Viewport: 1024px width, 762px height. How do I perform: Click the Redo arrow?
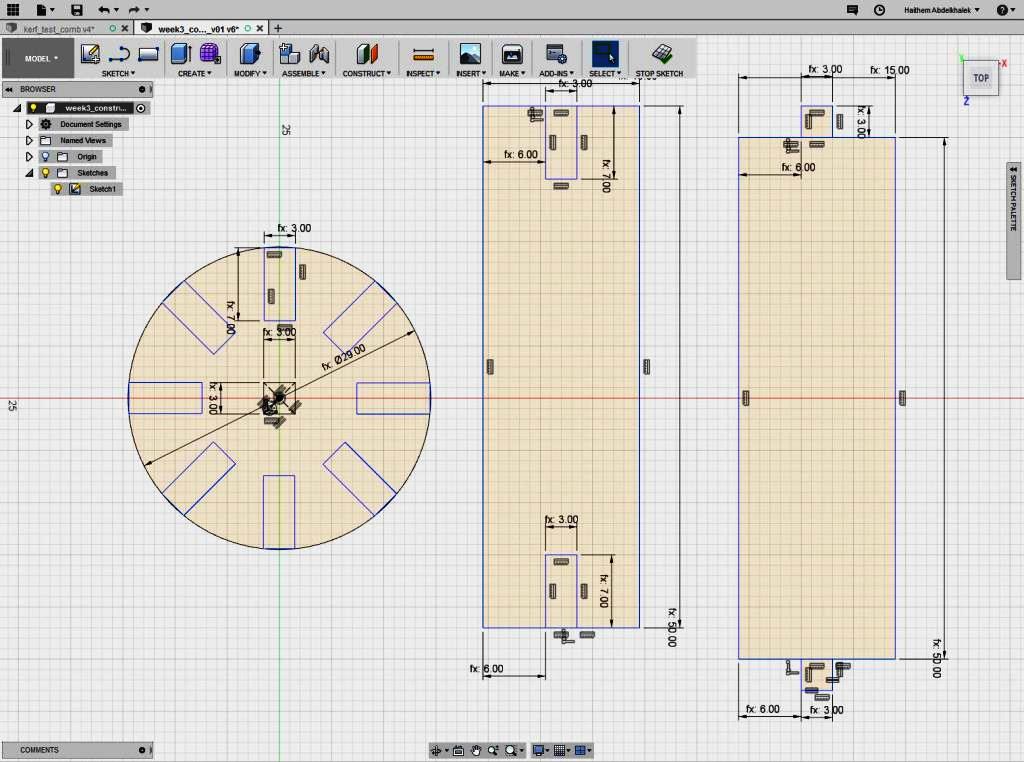point(134,10)
